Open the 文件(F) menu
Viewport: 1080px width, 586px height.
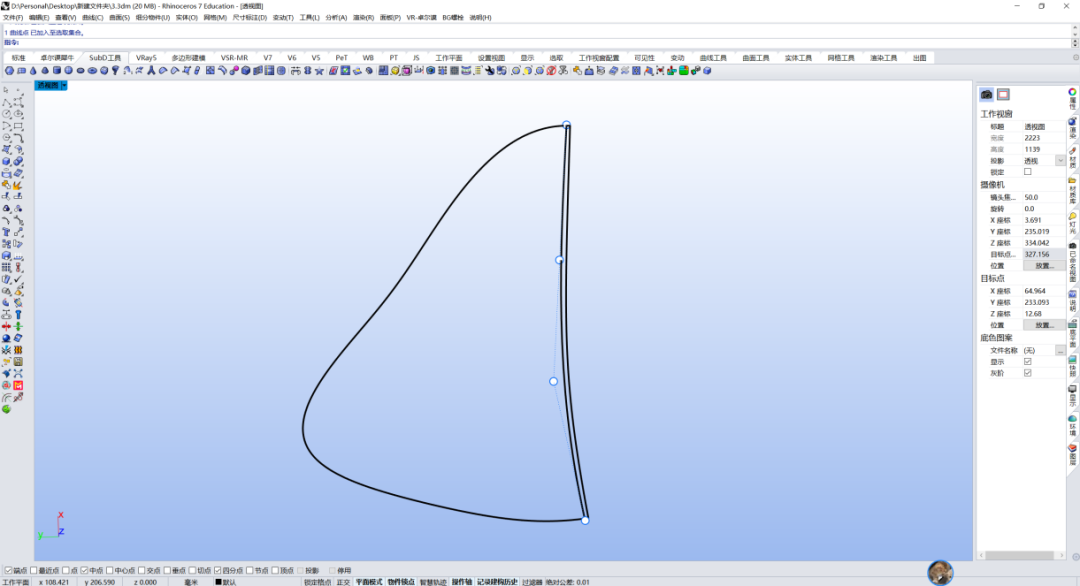tap(13, 18)
